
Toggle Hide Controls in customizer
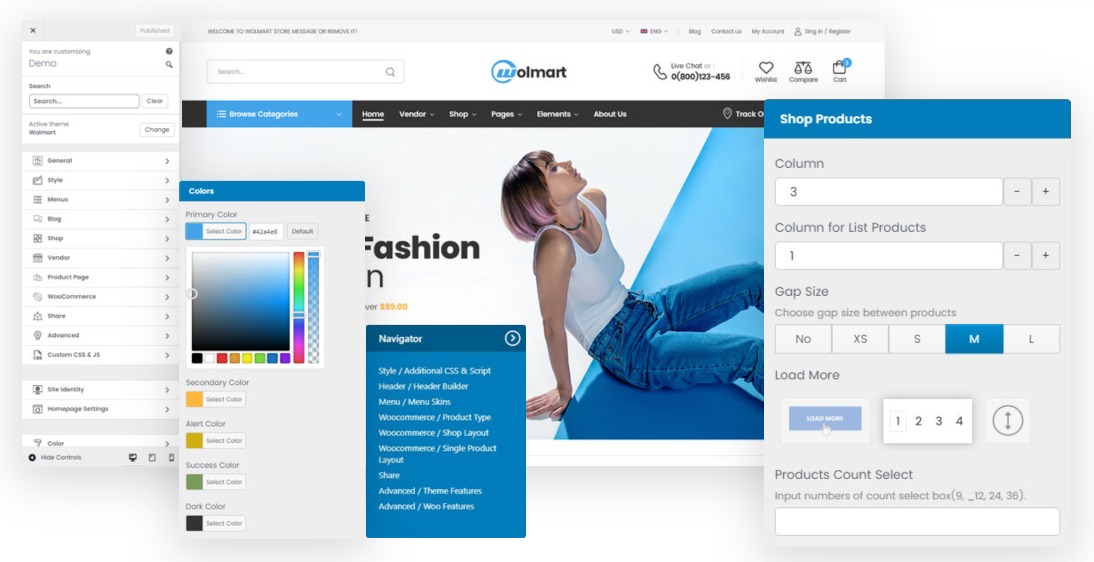click(x=55, y=458)
